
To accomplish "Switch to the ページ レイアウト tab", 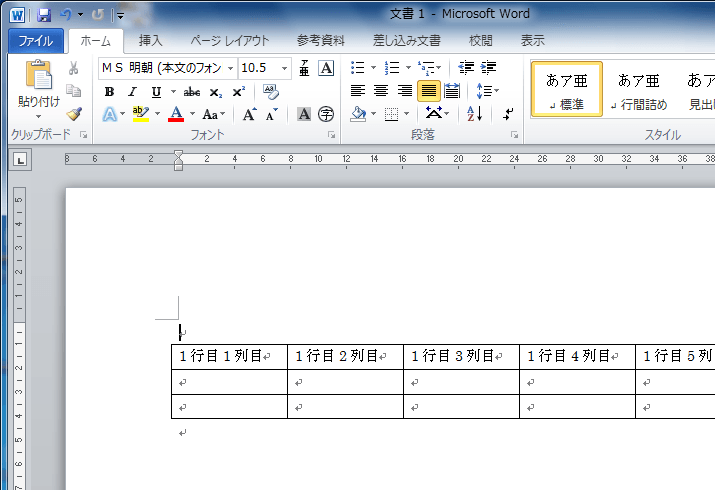I will pos(230,41).
